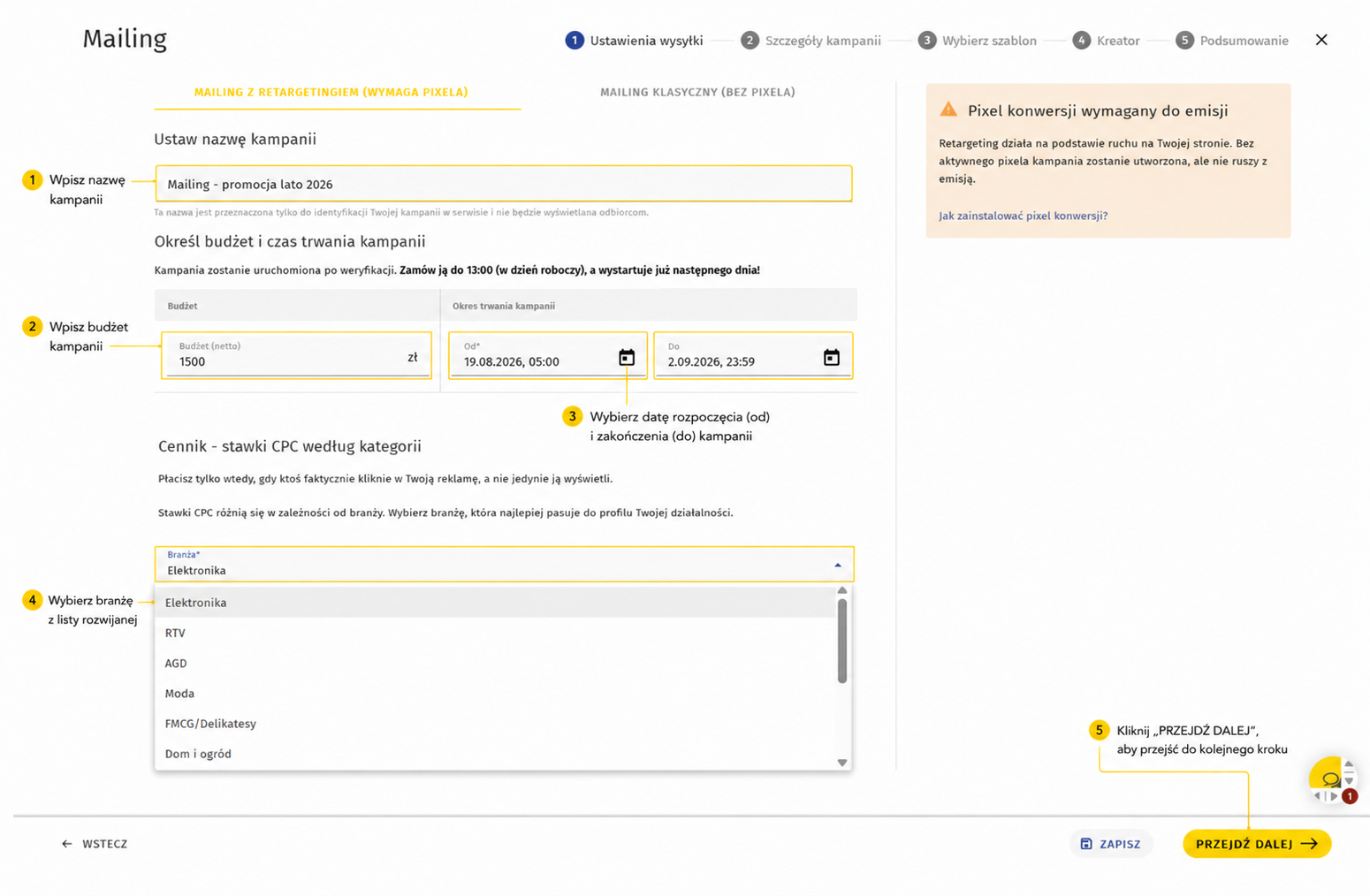The image size is (1370, 896).
Task: Open the end date calendar picker icon
Action: pos(832,357)
